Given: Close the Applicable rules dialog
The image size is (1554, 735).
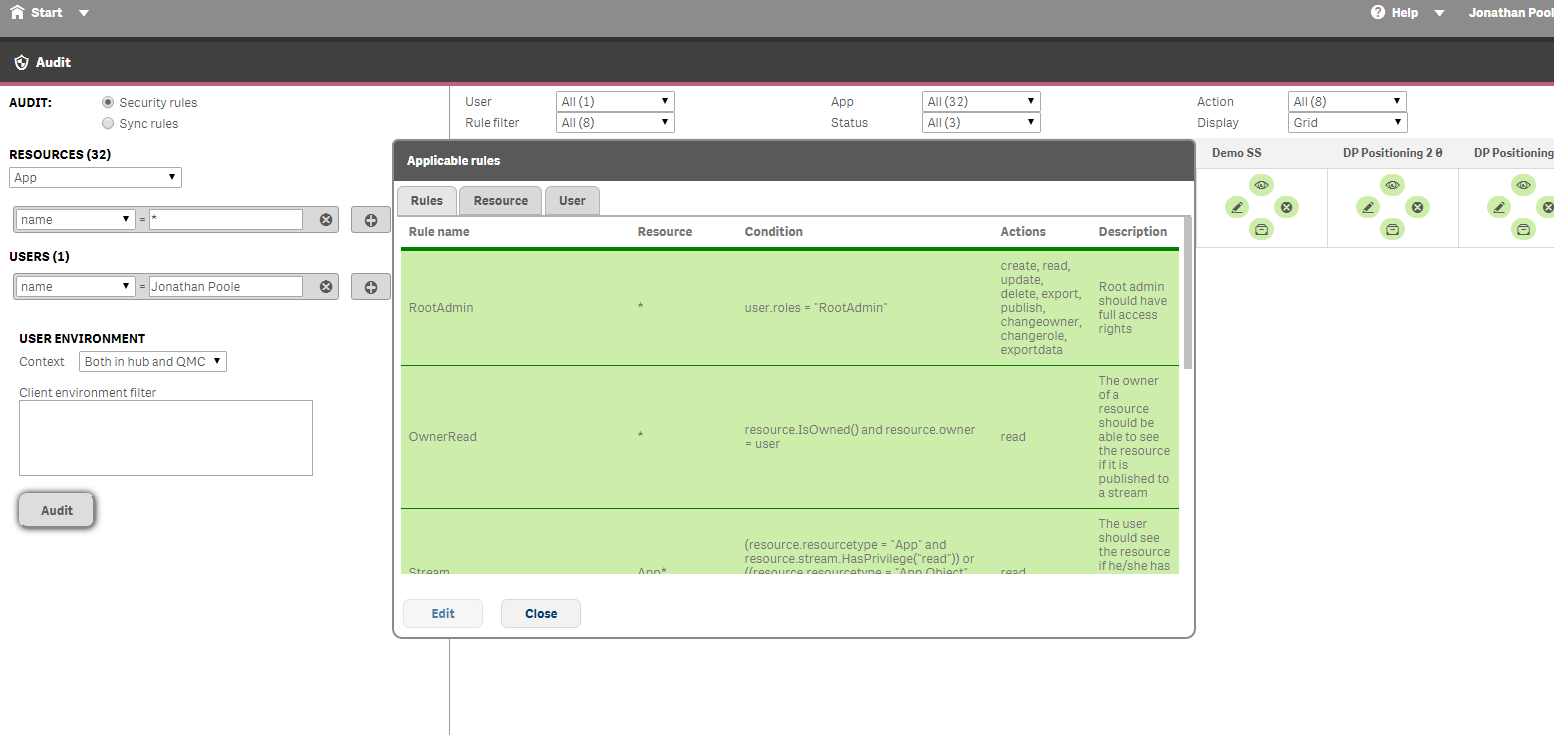Looking at the screenshot, I should pyautogui.click(x=541, y=614).
